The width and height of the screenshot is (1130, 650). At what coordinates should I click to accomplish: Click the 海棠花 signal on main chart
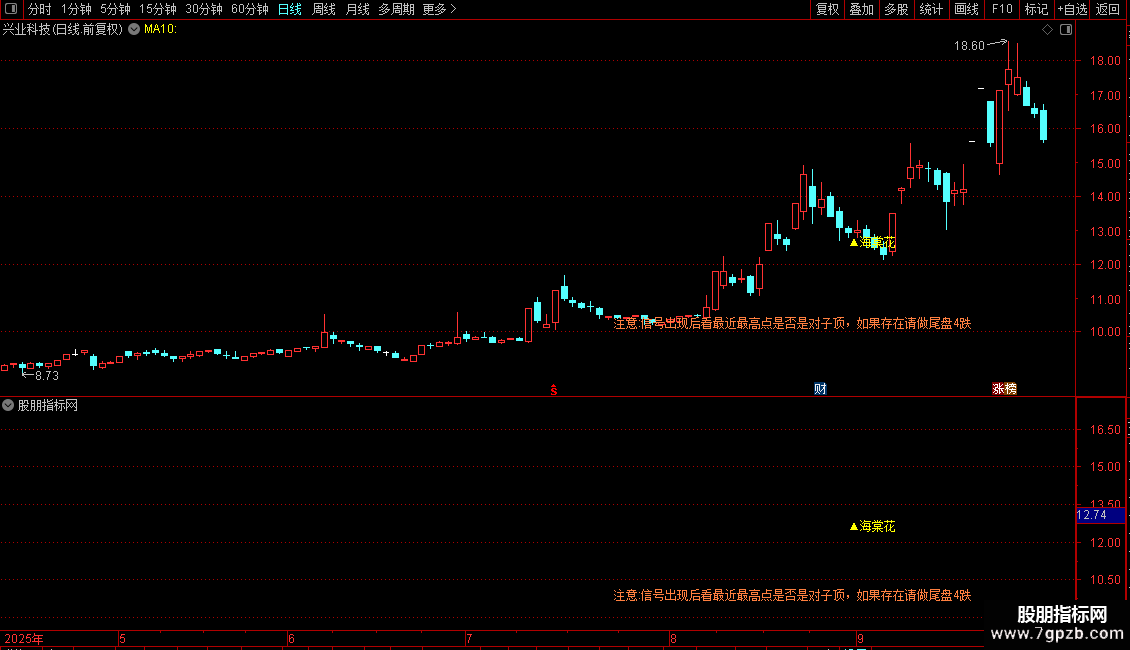pyautogui.click(x=873, y=242)
